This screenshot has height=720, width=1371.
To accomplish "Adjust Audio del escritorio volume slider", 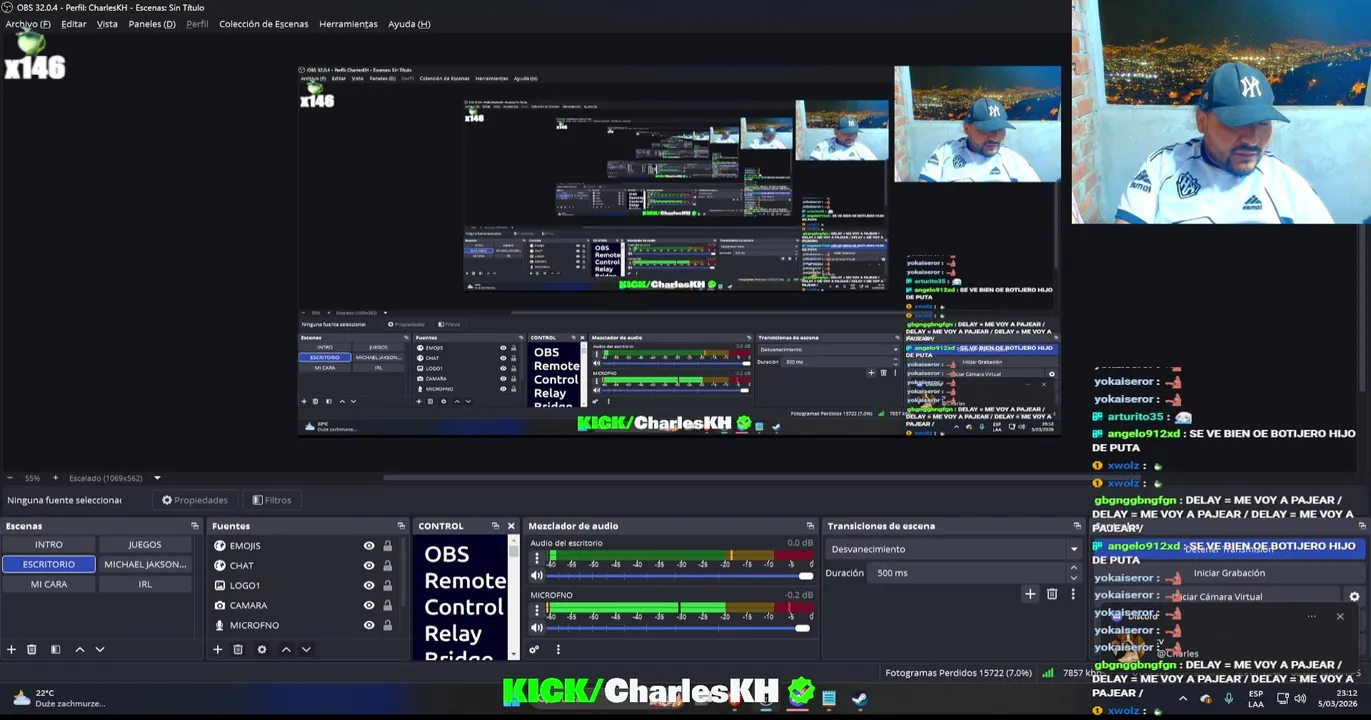I will [x=680, y=576].
